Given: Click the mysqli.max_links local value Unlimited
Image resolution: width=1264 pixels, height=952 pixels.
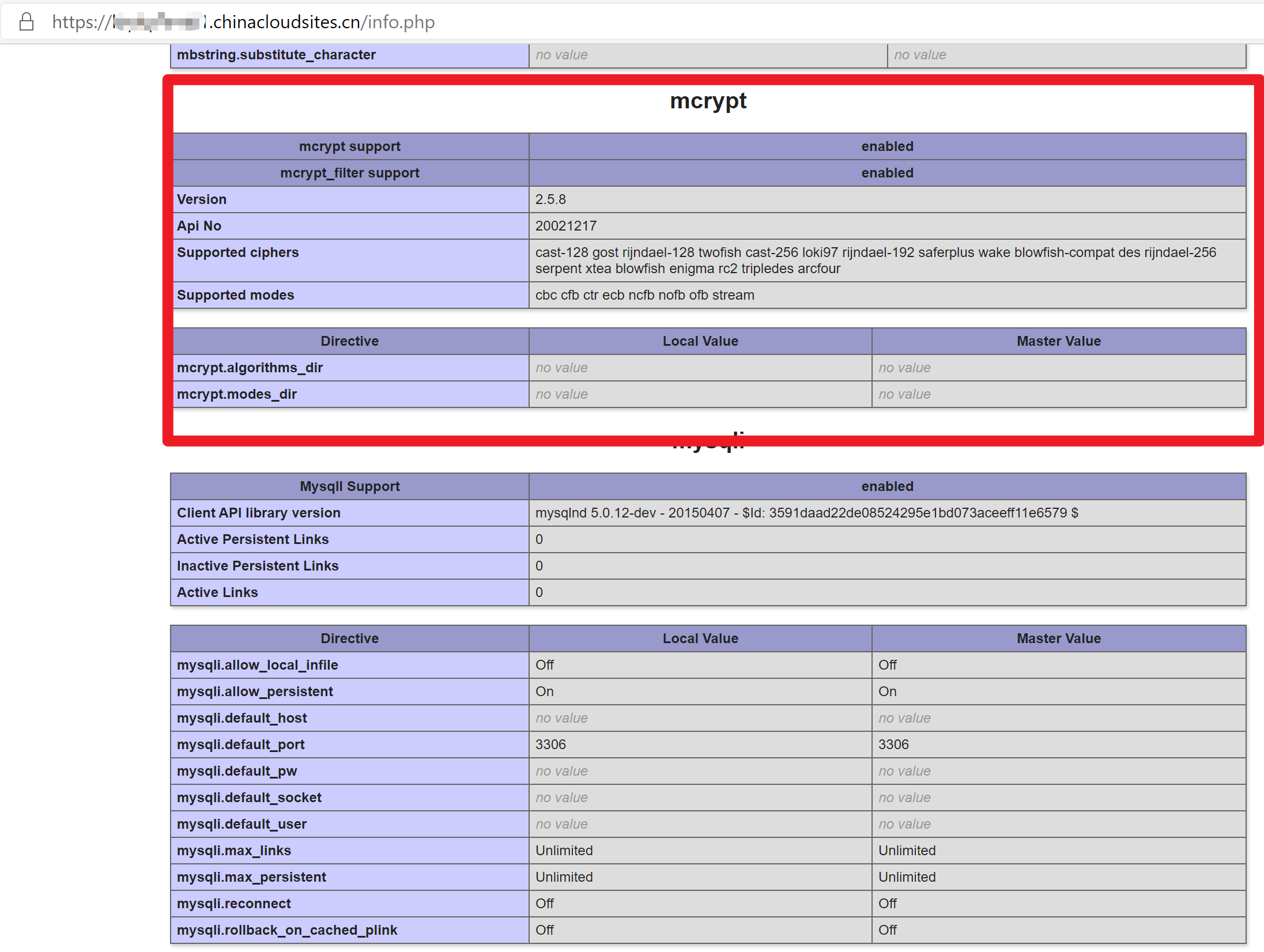Looking at the screenshot, I should click(x=564, y=851).
